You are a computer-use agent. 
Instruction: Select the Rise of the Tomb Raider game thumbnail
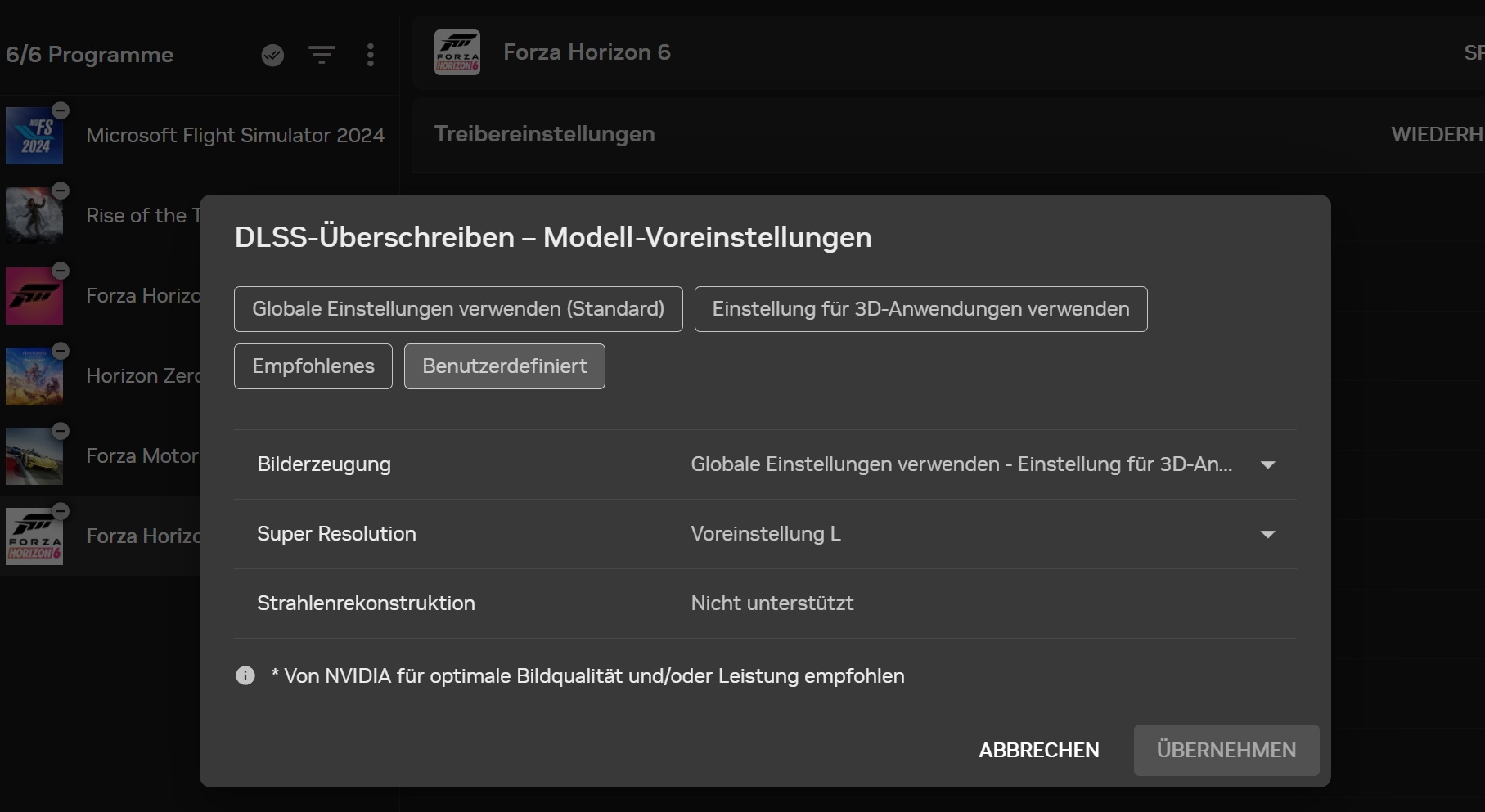pyautogui.click(x=34, y=216)
